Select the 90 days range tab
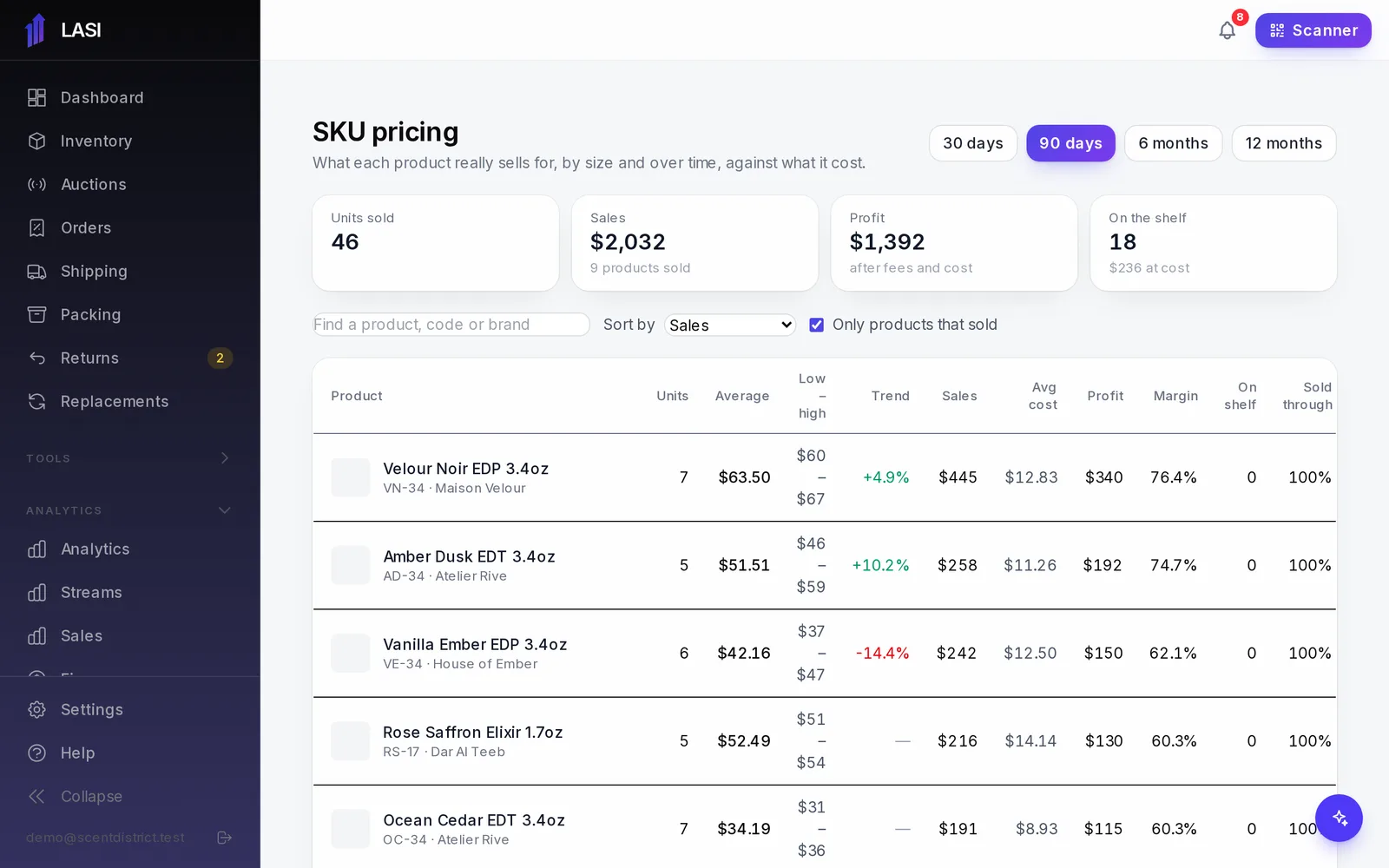 click(x=1070, y=143)
